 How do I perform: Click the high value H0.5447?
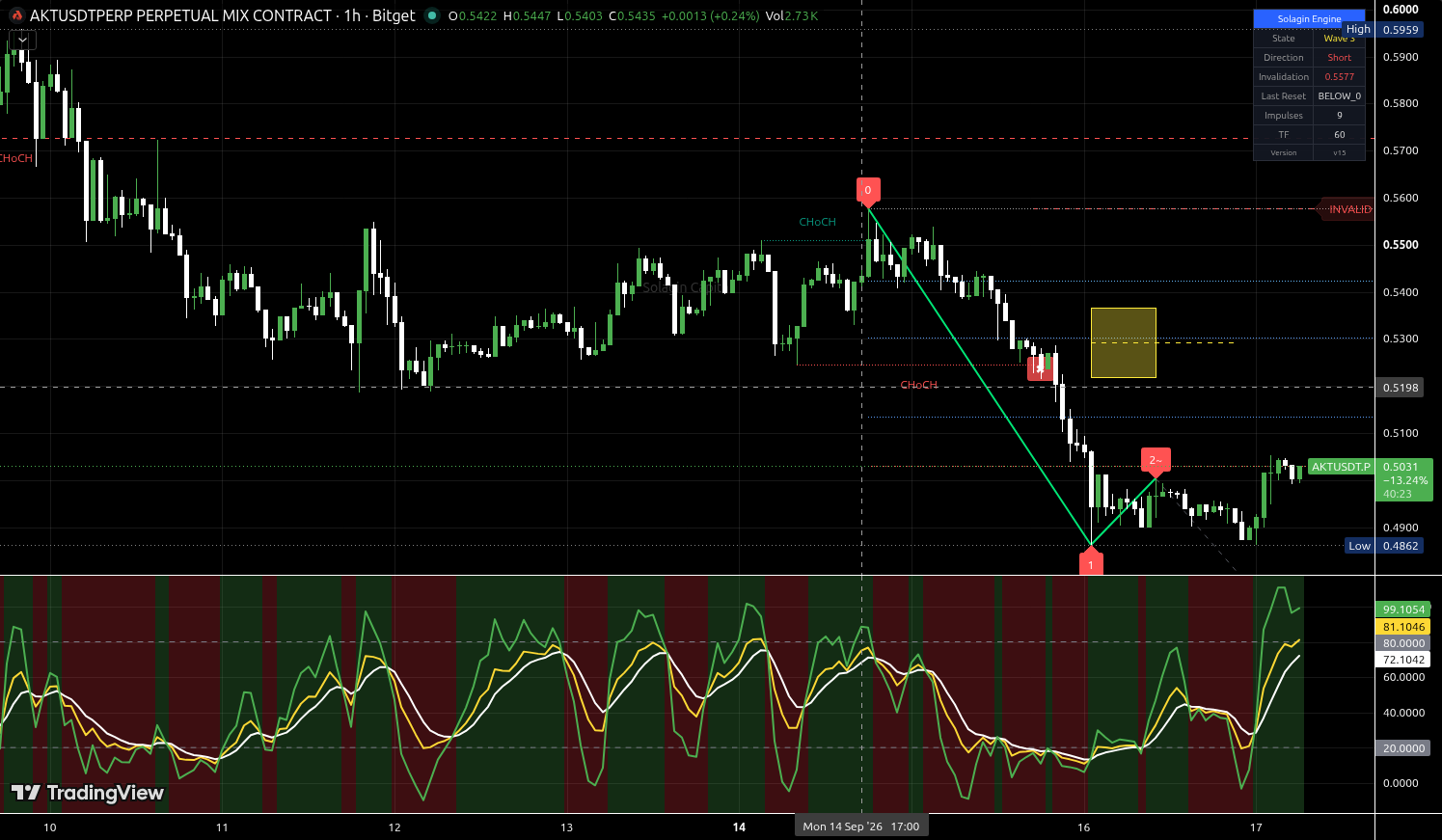(x=527, y=16)
